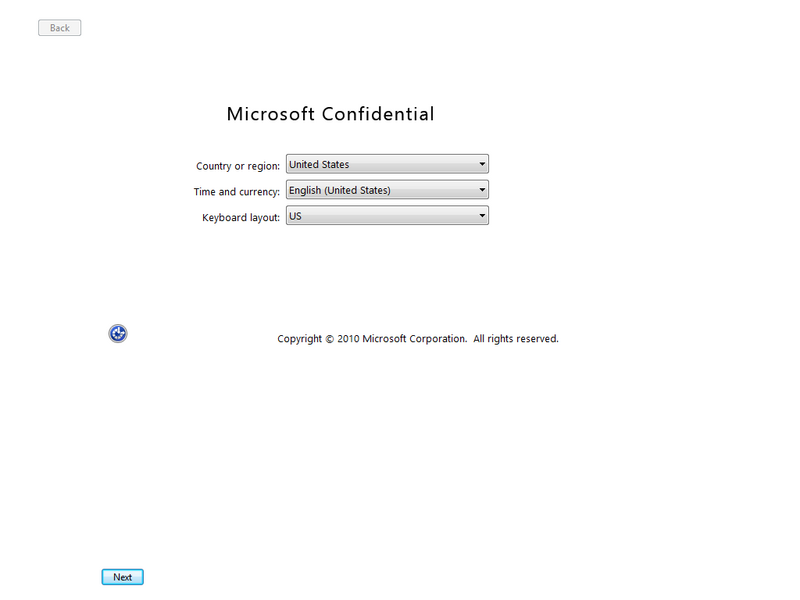The image size is (800, 600).
Task: Open the Time and currency dropdown
Action: click(x=387, y=190)
